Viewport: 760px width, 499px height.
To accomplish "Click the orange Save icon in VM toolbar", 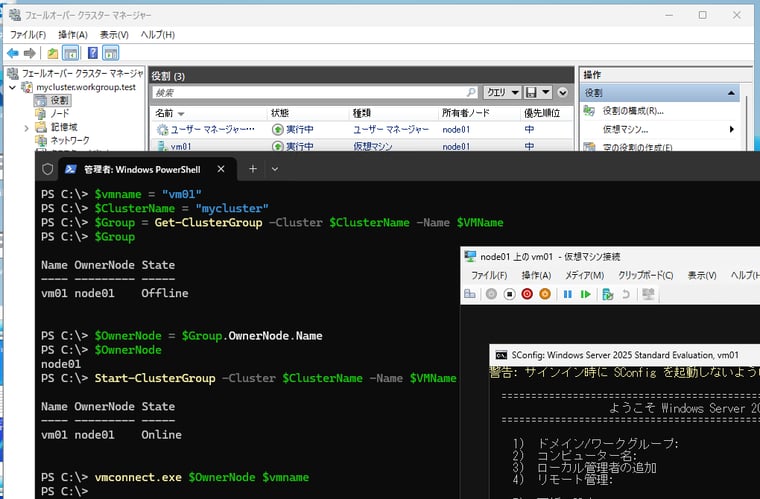I will (545, 294).
